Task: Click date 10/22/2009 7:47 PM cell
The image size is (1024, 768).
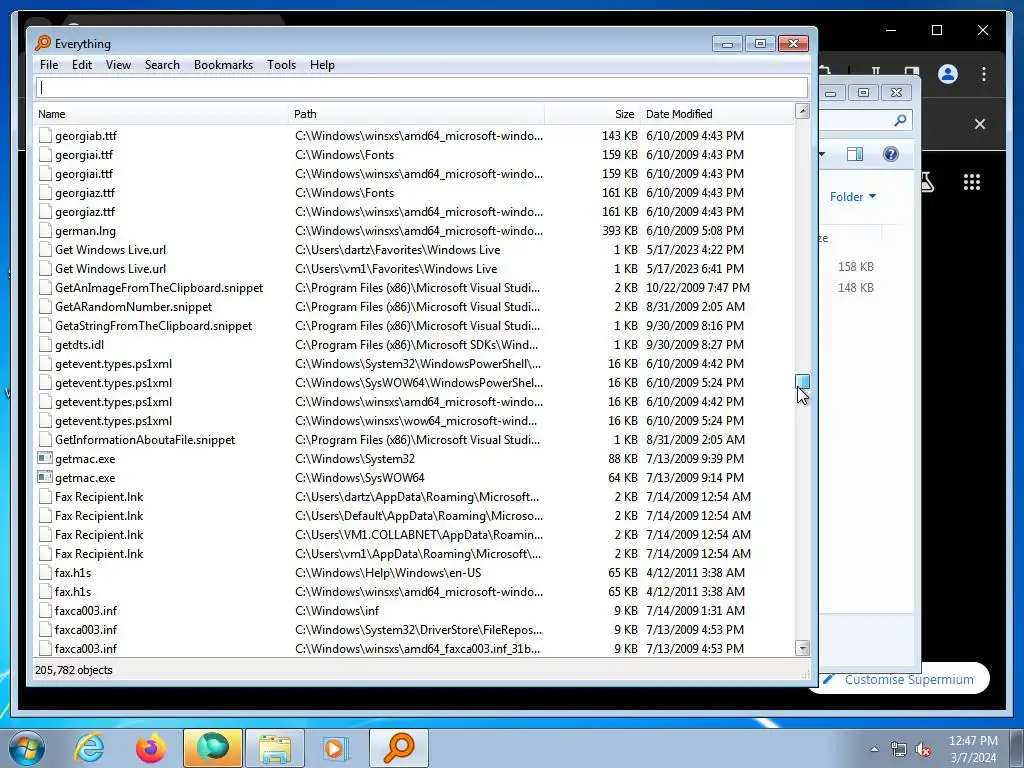Action: coord(697,287)
